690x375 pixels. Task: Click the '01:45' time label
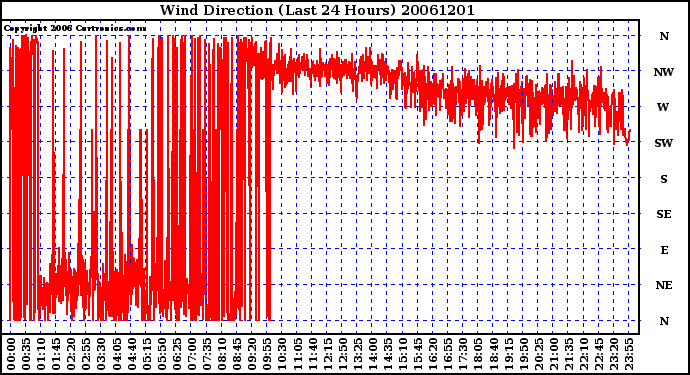[x=56, y=354]
